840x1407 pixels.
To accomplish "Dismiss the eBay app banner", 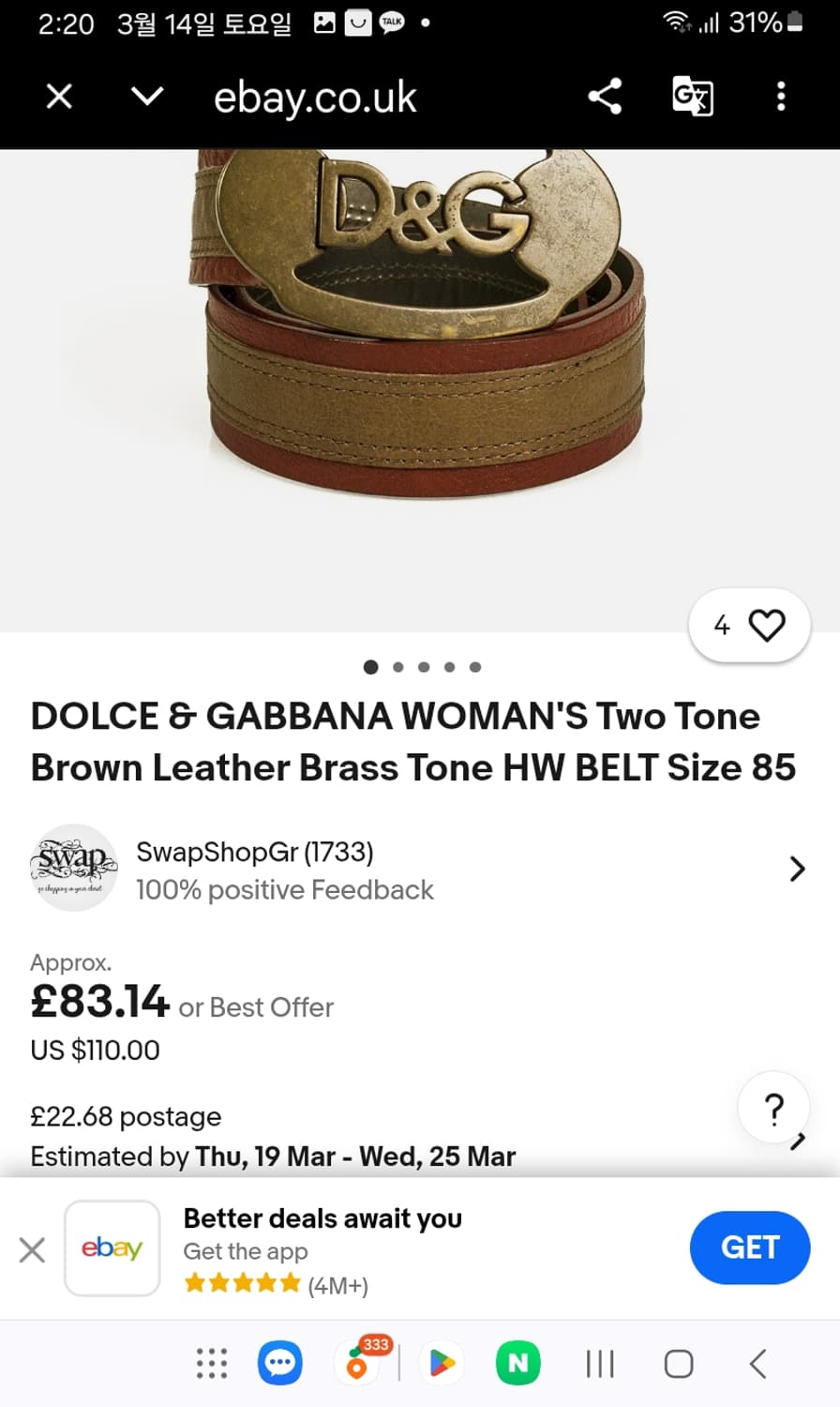I will (x=32, y=1249).
